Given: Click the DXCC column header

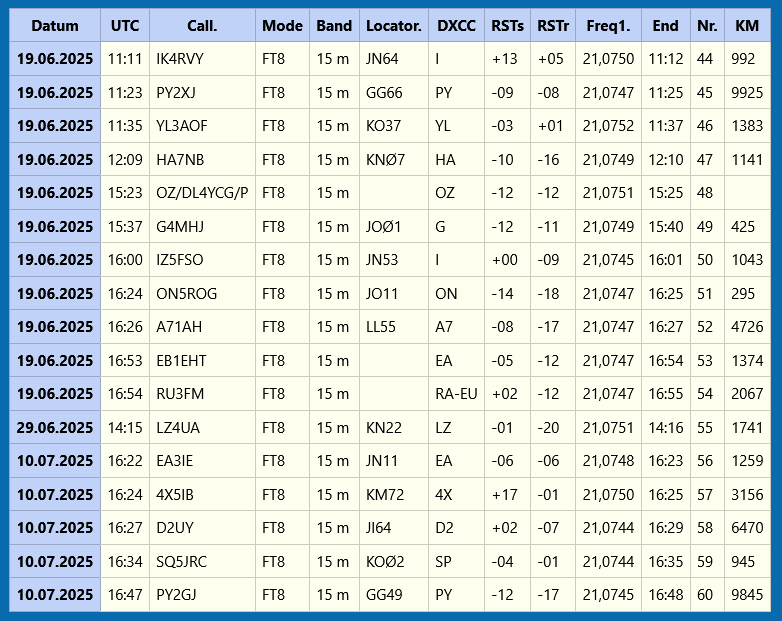Looking at the screenshot, I should pos(456,25).
